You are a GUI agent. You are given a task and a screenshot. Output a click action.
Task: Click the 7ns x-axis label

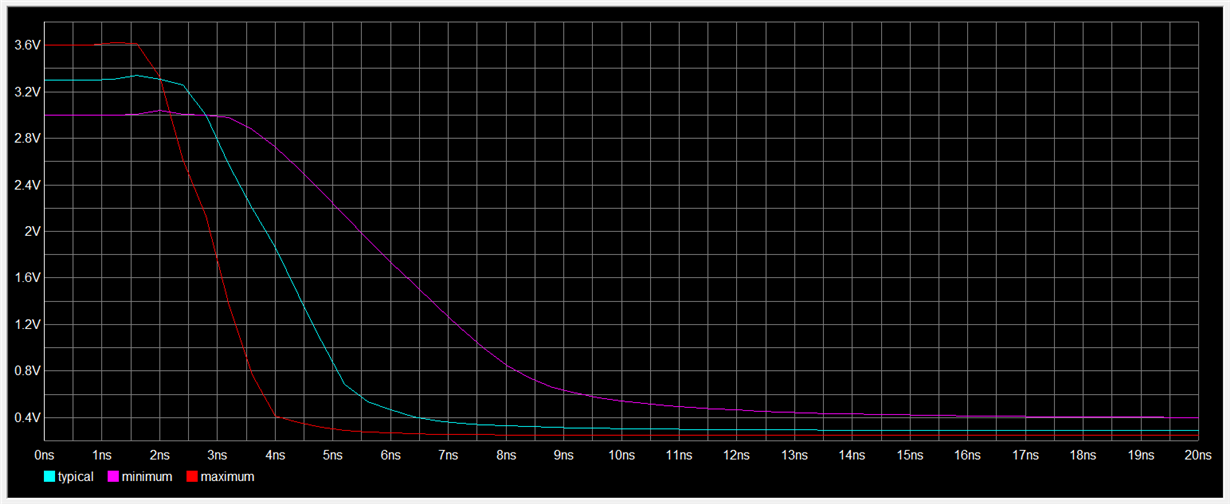(448, 454)
